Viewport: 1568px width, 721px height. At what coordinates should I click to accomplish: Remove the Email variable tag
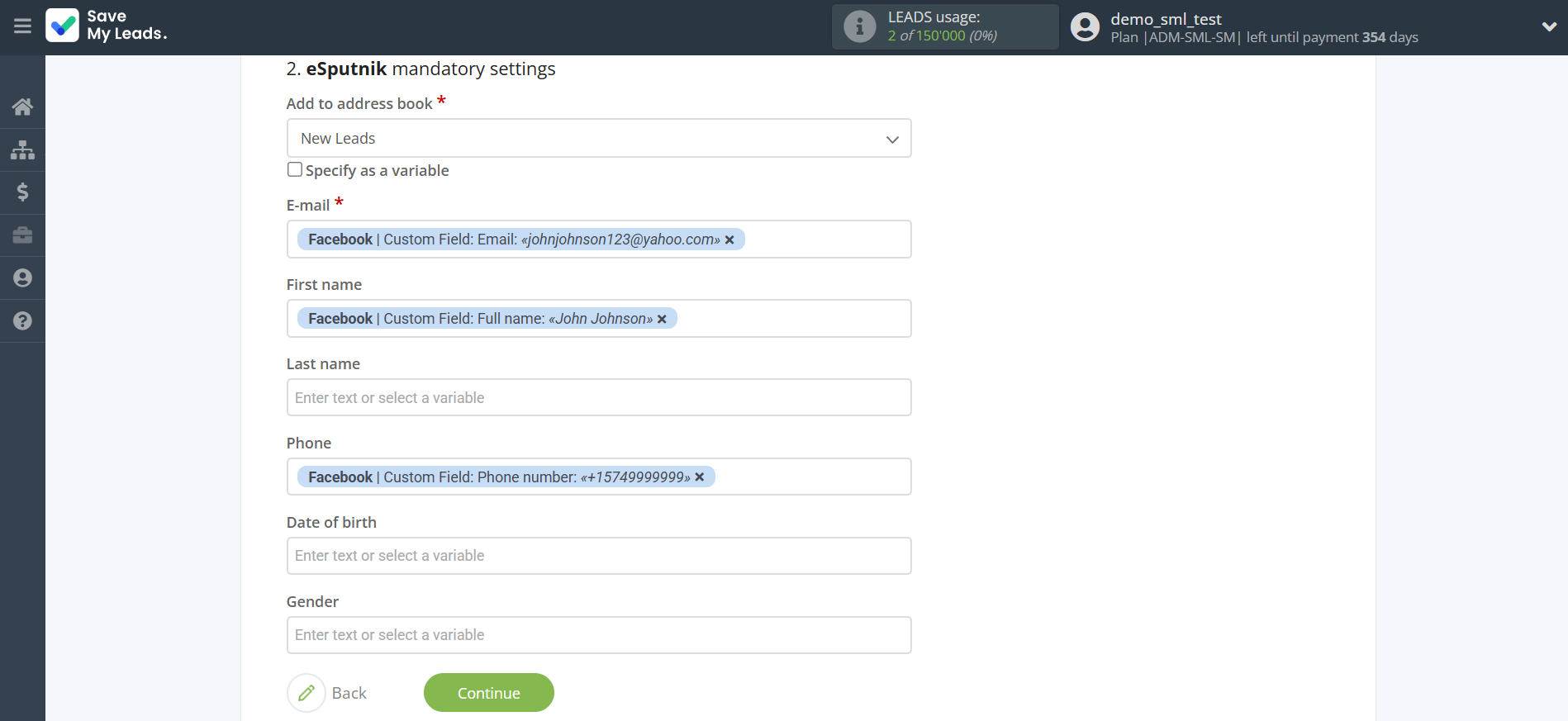[729, 240]
